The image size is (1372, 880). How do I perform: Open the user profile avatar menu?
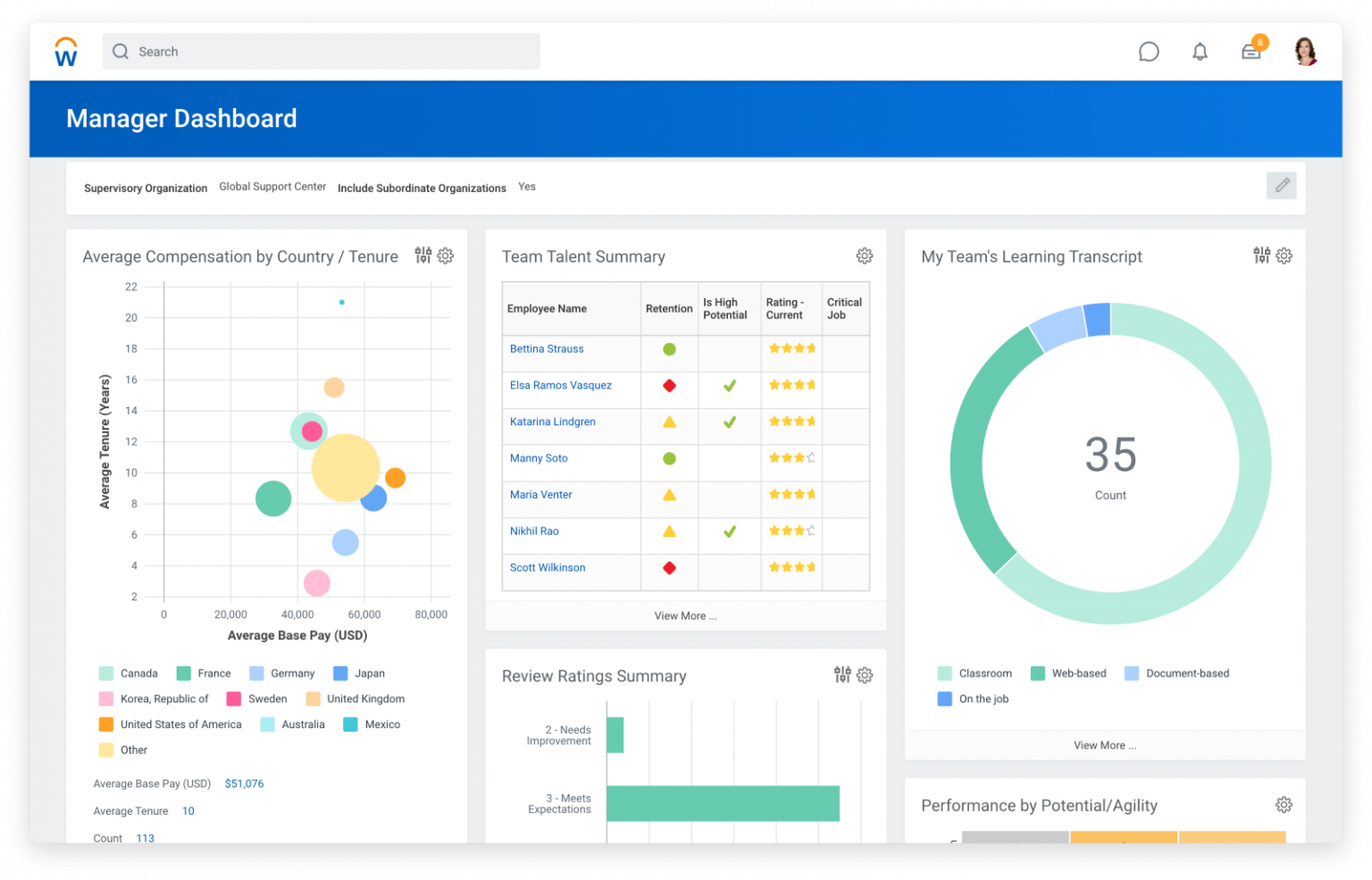(1305, 51)
